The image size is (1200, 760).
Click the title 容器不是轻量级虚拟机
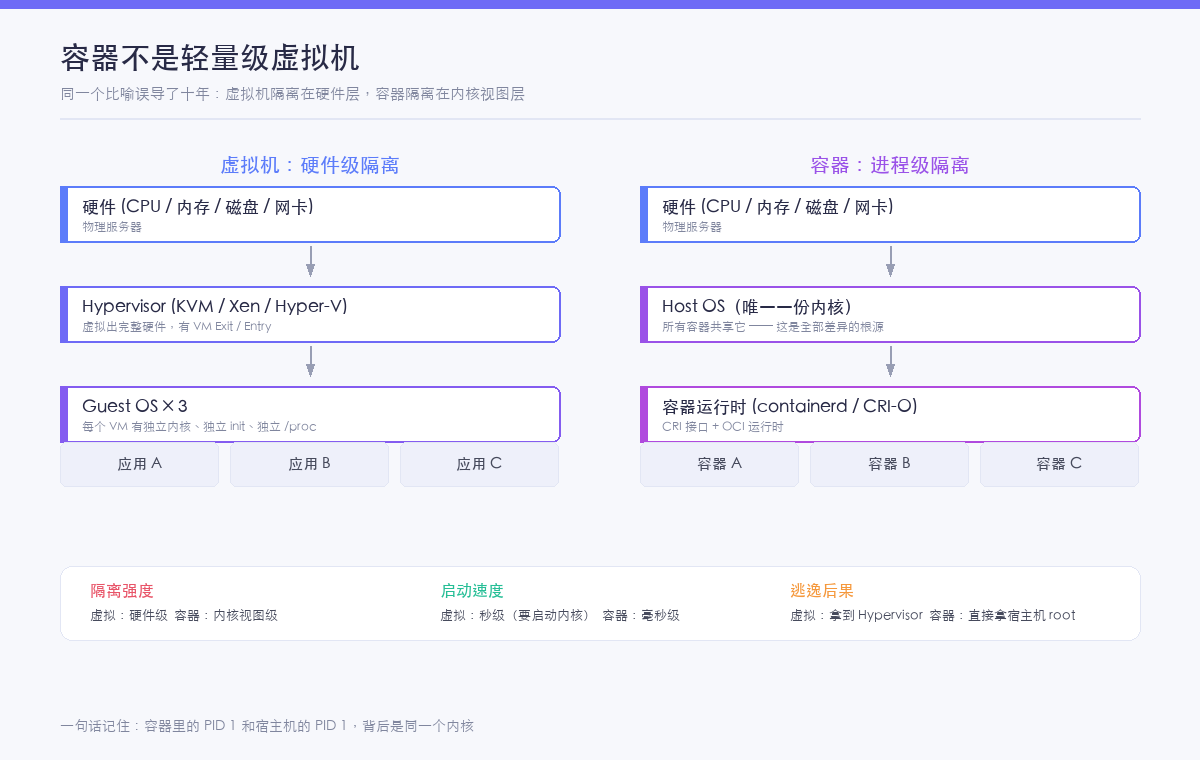pyautogui.click(x=210, y=58)
